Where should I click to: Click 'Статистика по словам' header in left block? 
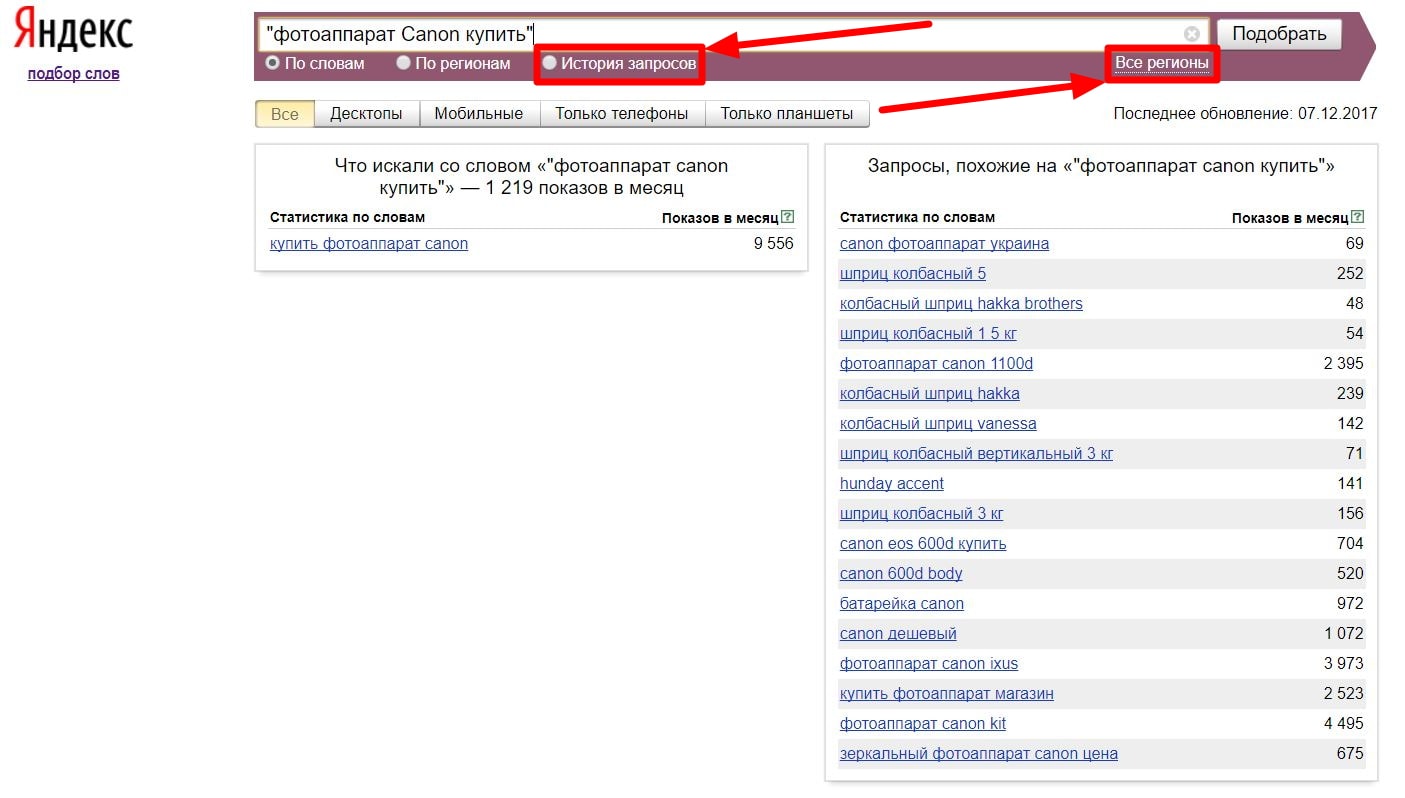click(x=347, y=217)
